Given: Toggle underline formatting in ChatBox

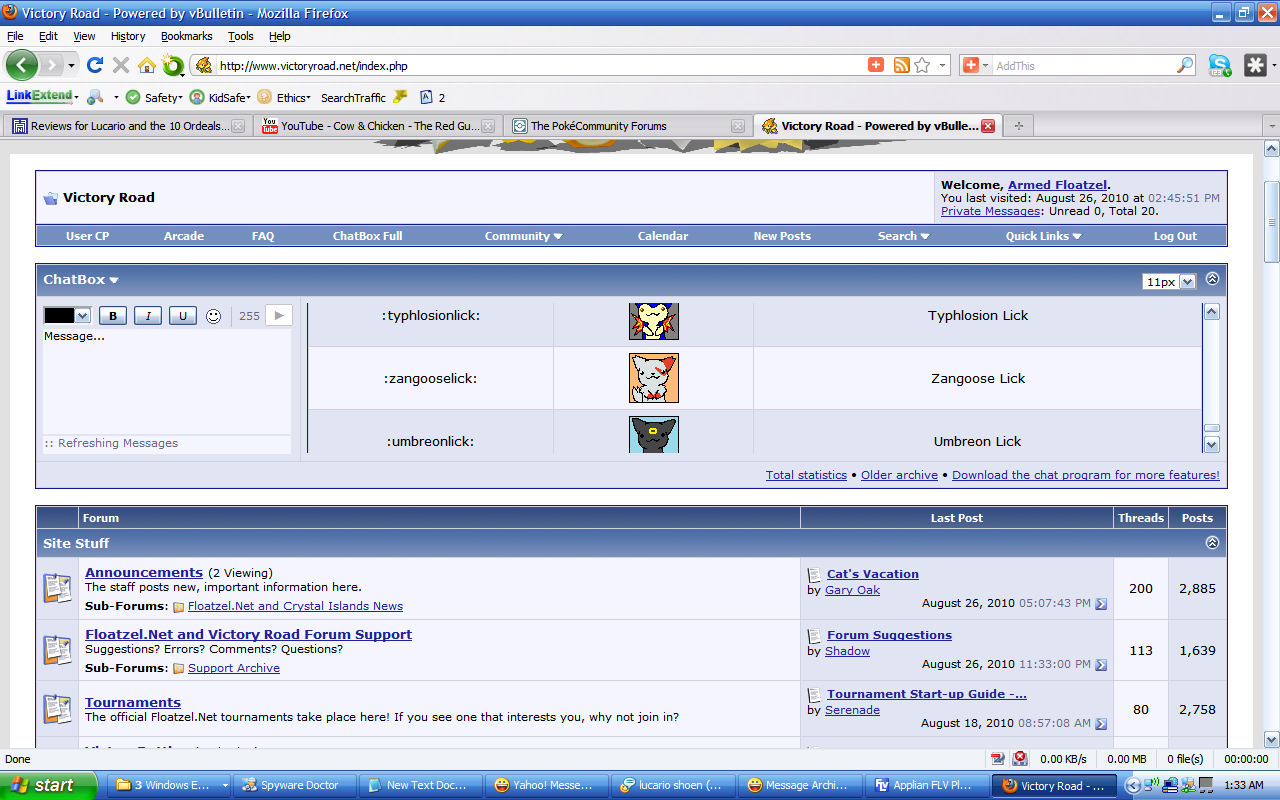Looking at the screenshot, I should [182, 316].
